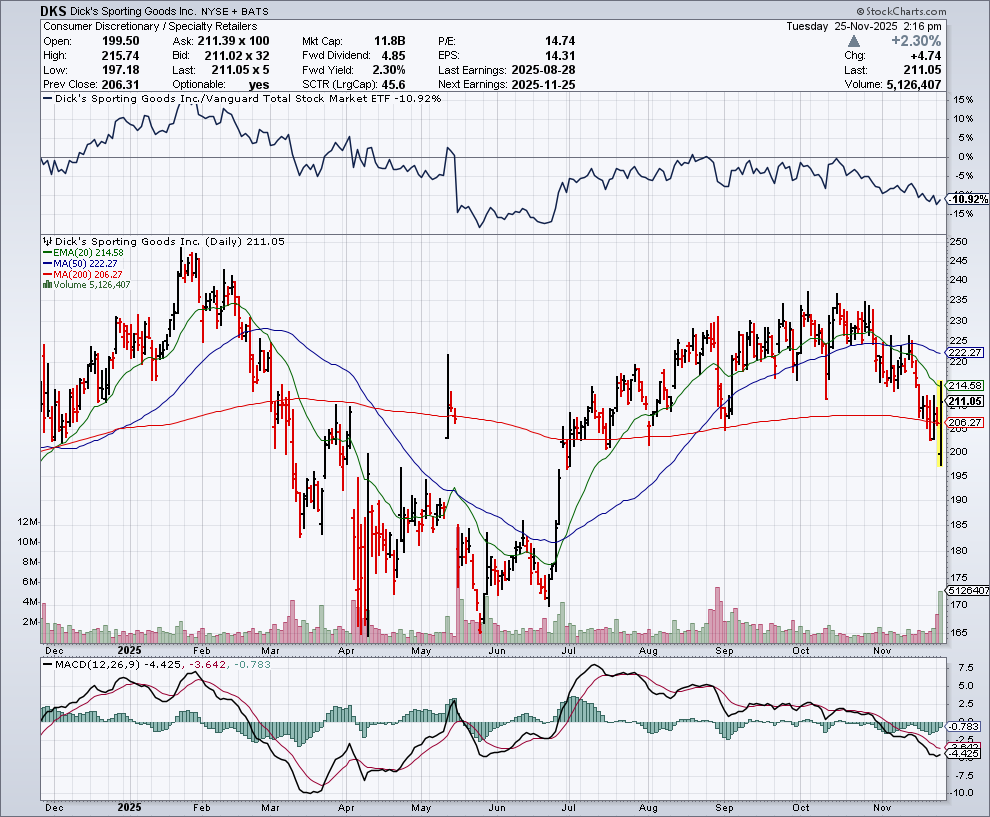The width and height of the screenshot is (990, 817).
Task: Click the -10.92% relative strength axis label
Action: [x=966, y=199]
